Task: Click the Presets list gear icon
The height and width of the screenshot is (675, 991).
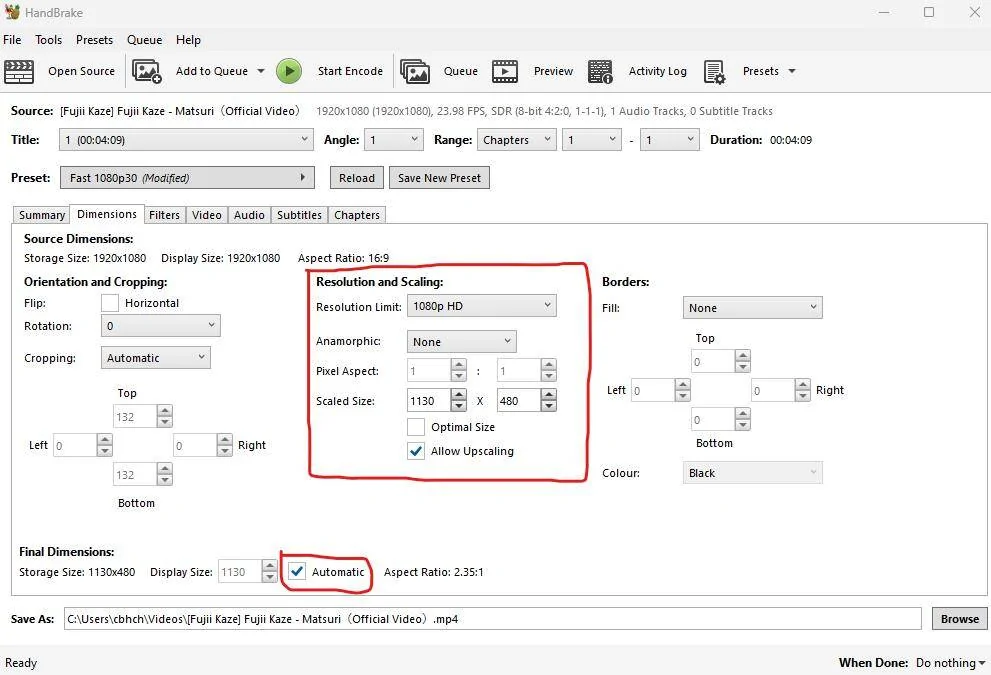Action: [714, 72]
